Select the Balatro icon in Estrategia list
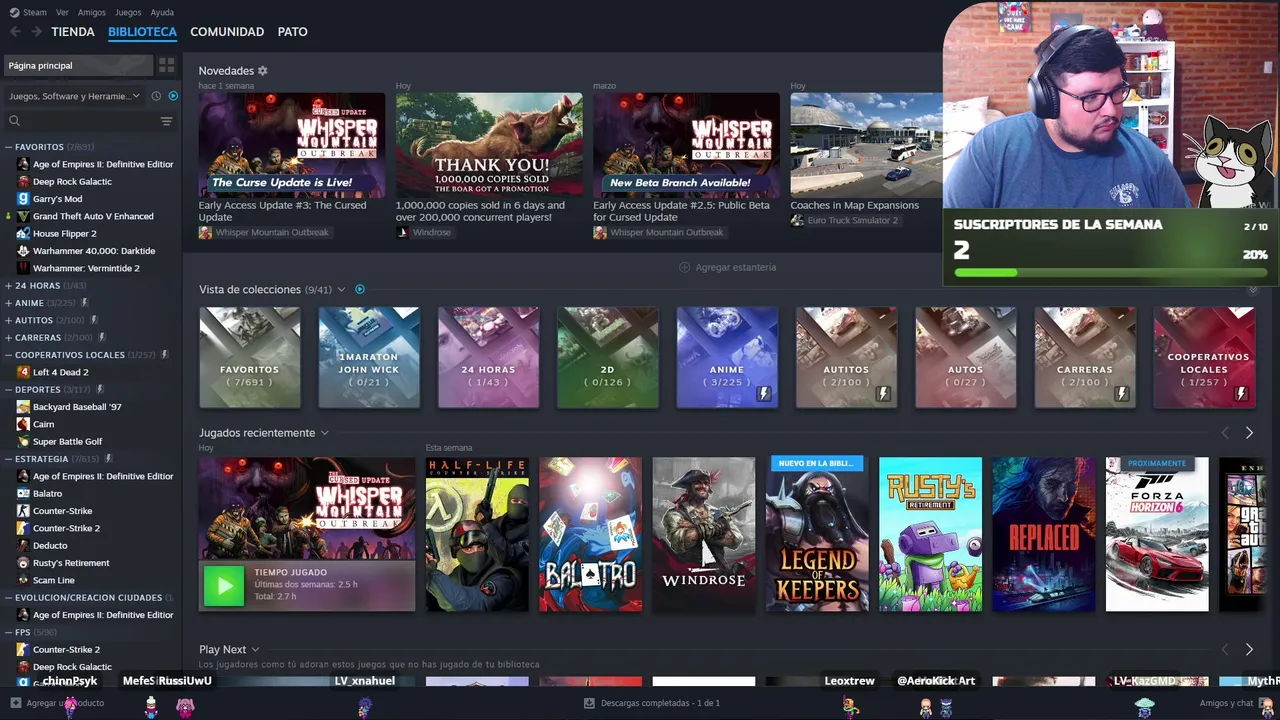This screenshot has height=720, width=1280. 23,493
